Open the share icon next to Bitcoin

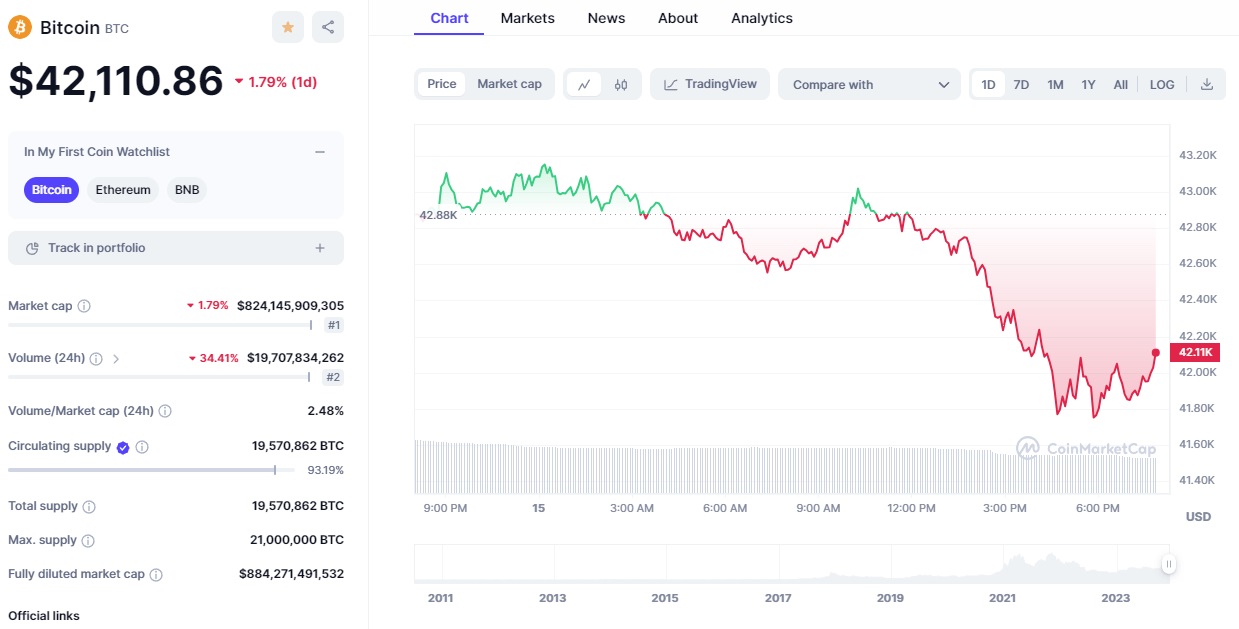point(328,27)
